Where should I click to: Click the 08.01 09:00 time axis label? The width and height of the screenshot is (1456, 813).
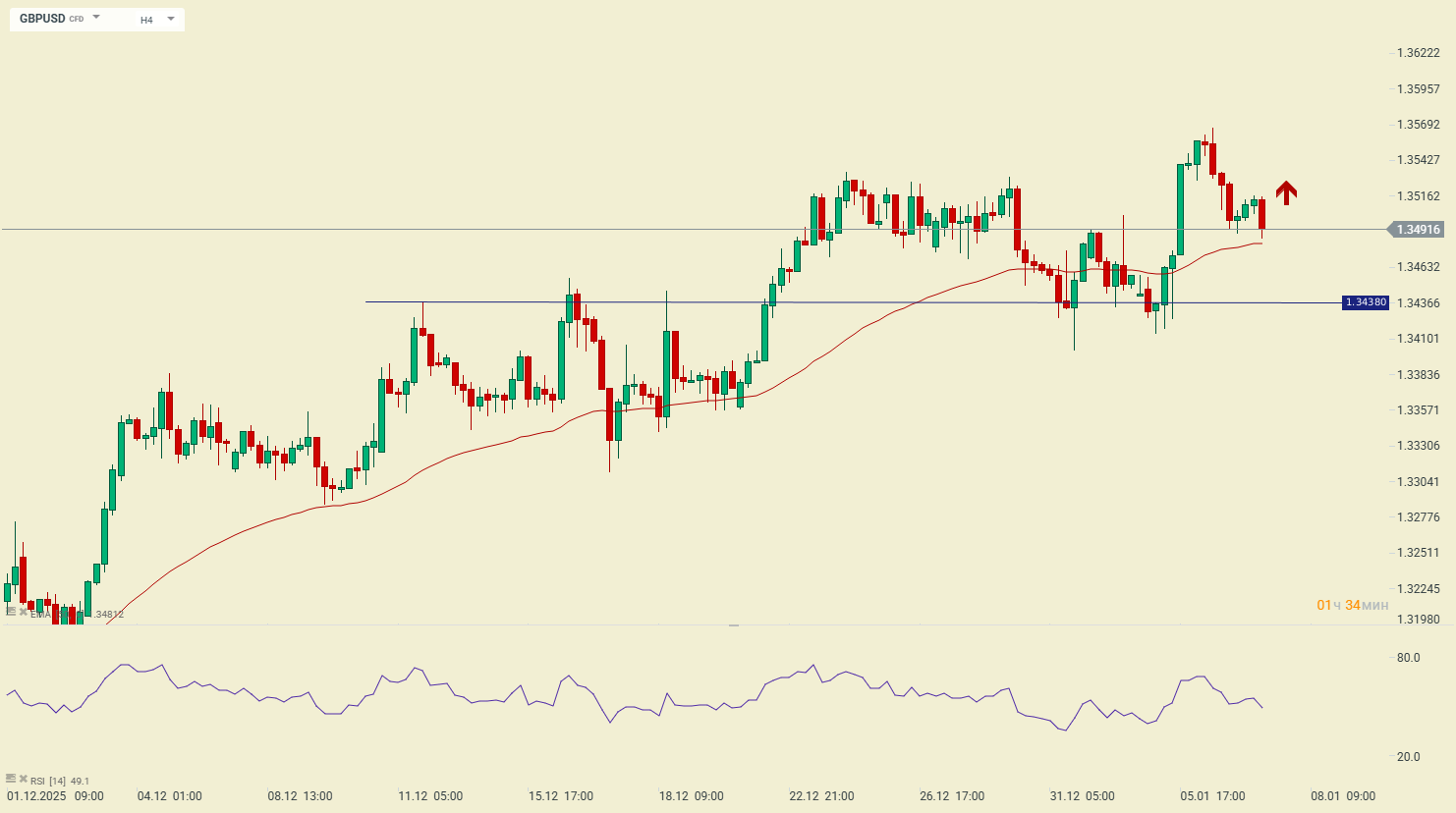[x=1343, y=796]
